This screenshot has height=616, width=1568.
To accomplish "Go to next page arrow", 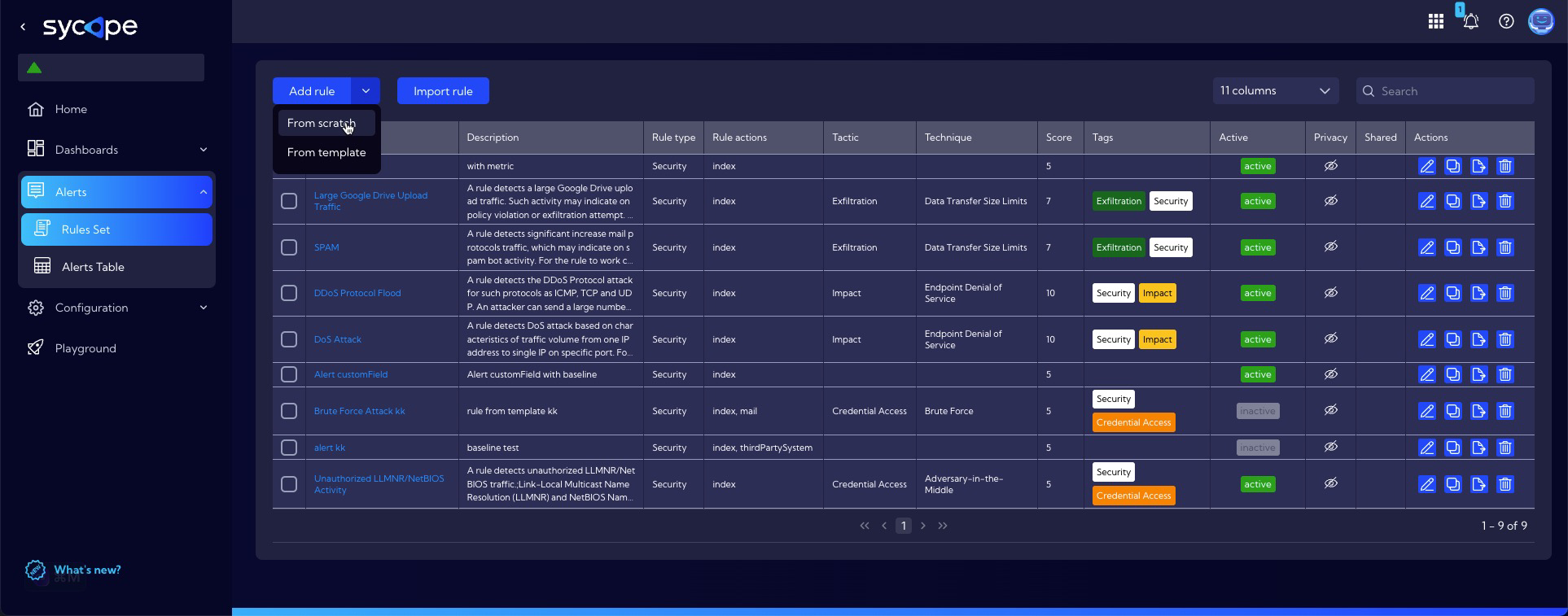I will 922,526.
